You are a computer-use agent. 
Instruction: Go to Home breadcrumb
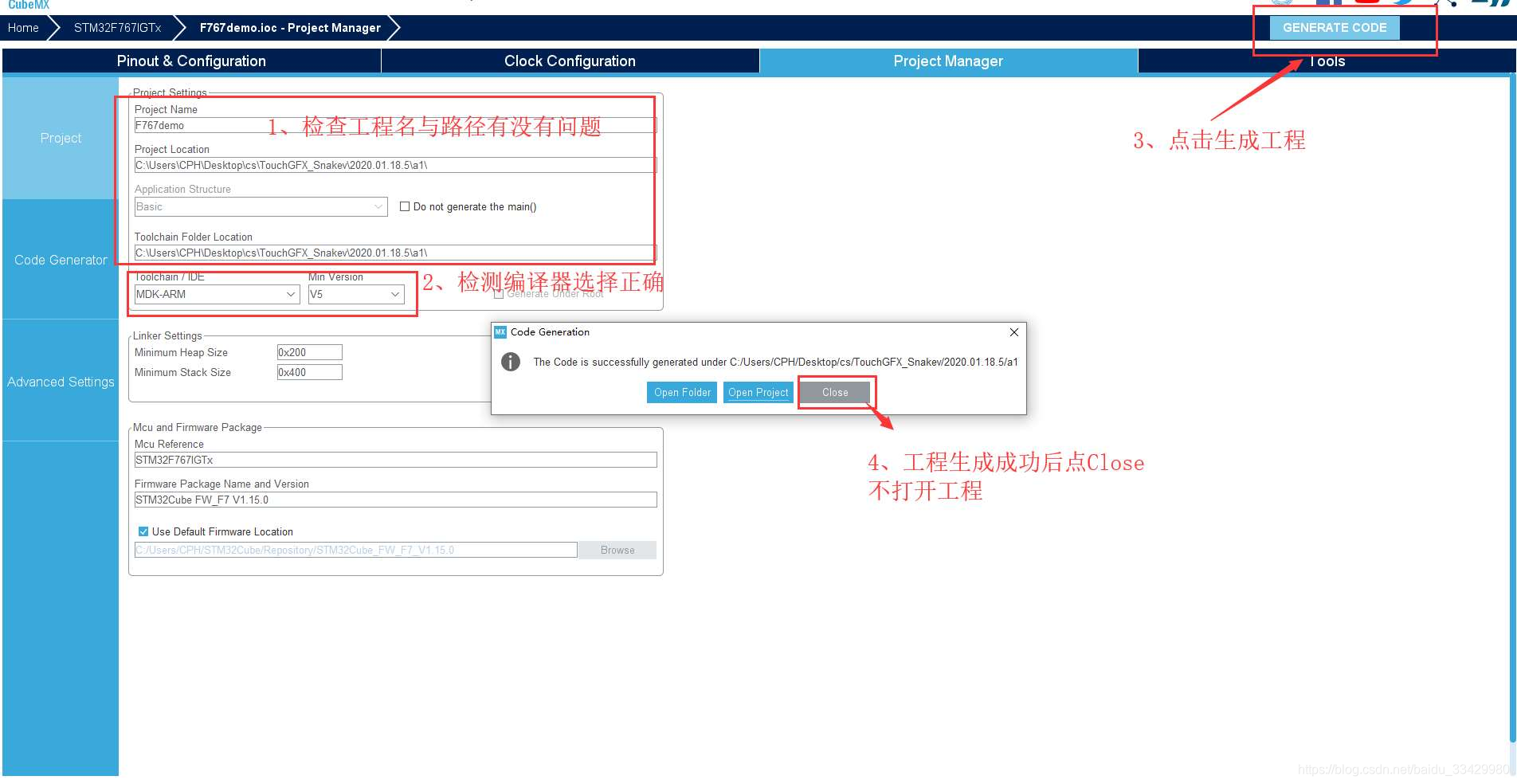tap(23, 28)
